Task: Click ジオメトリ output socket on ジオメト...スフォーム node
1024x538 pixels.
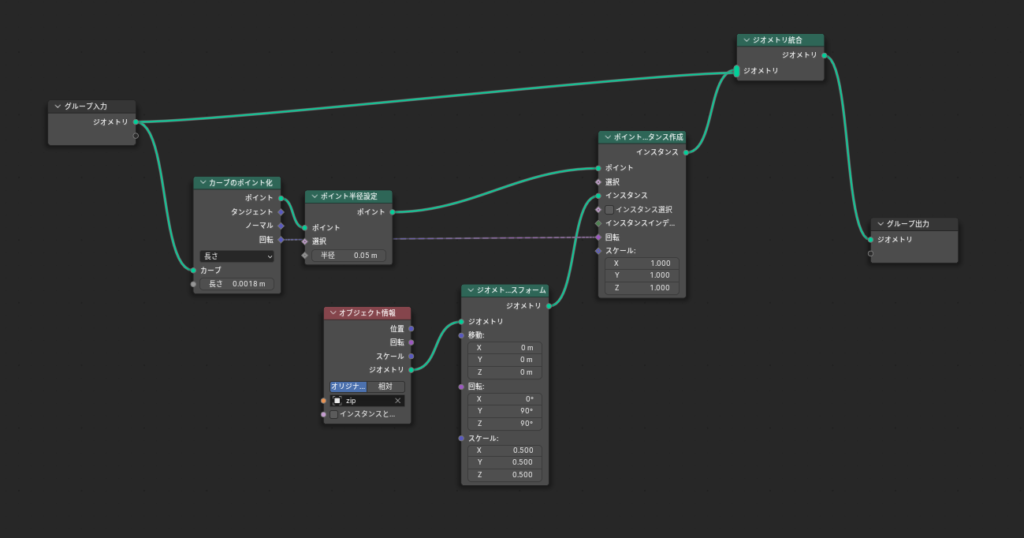Action: click(x=549, y=306)
